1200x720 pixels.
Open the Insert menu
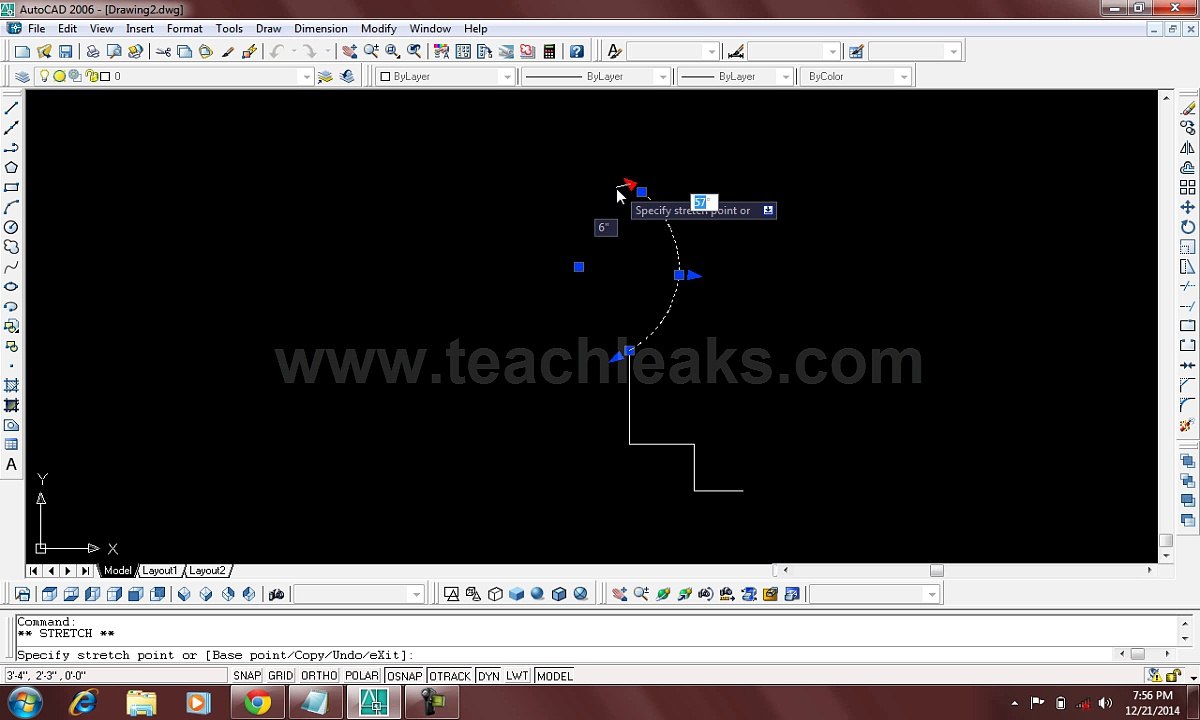coord(140,28)
